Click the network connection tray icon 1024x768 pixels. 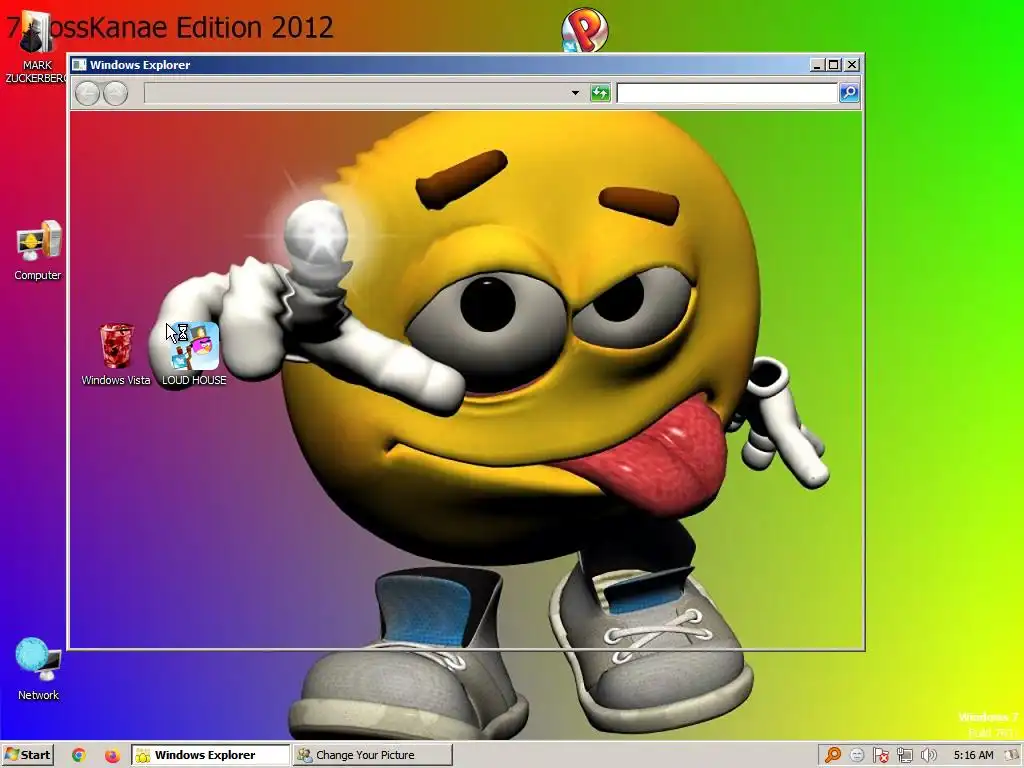click(x=904, y=755)
